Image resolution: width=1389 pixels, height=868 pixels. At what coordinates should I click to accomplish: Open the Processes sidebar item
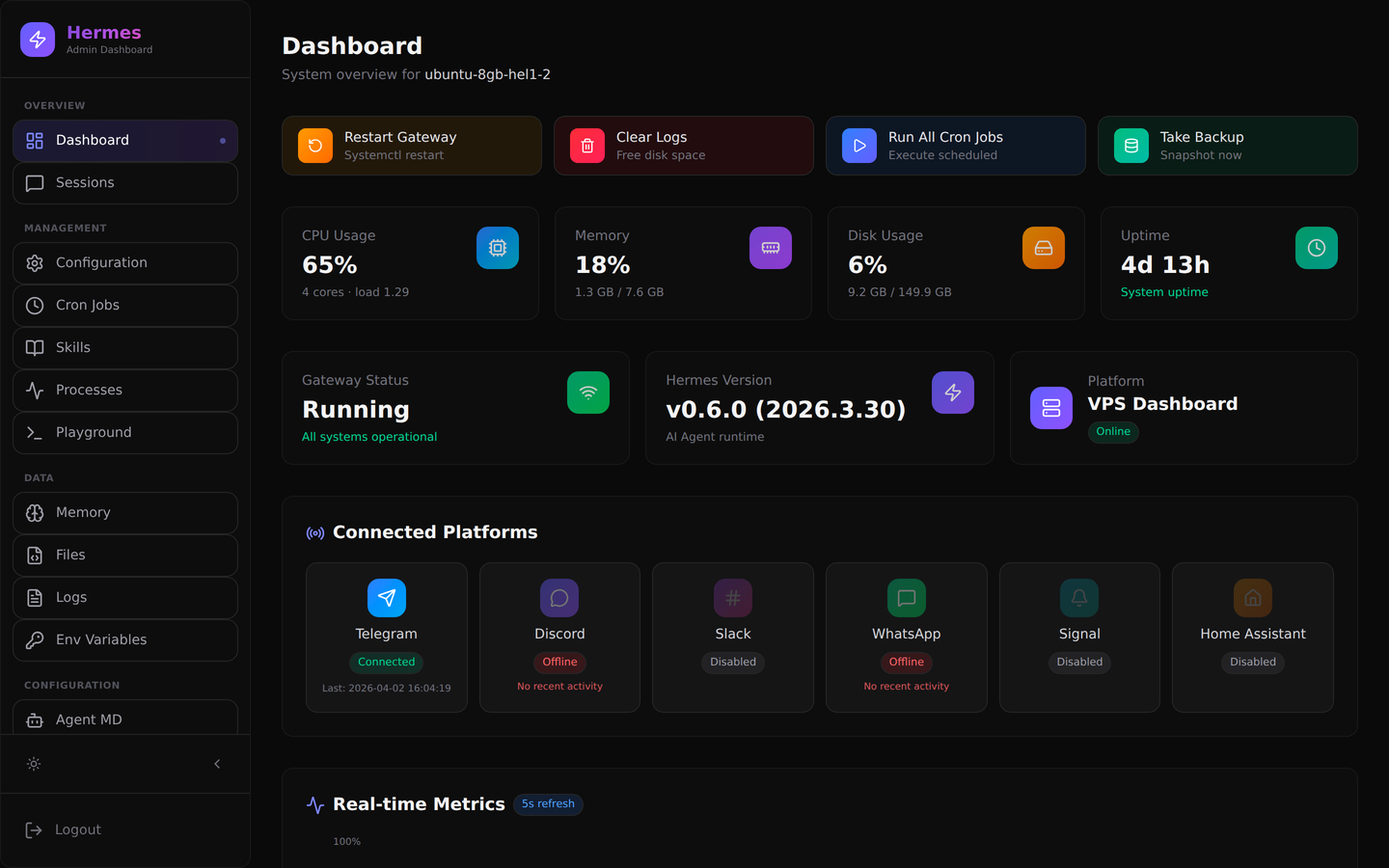pyautogui.click(x=125, y=391)
